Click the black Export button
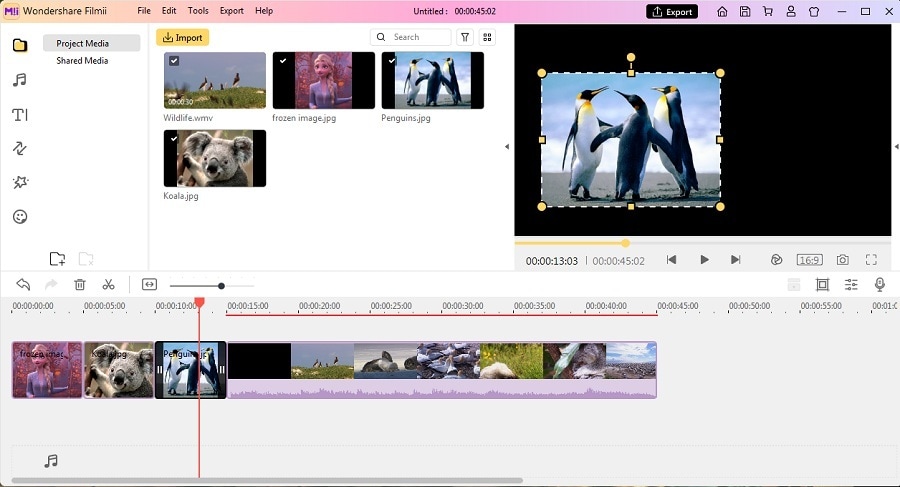The height and width of the screenshot is (487, 900). (x=672, y=11)
